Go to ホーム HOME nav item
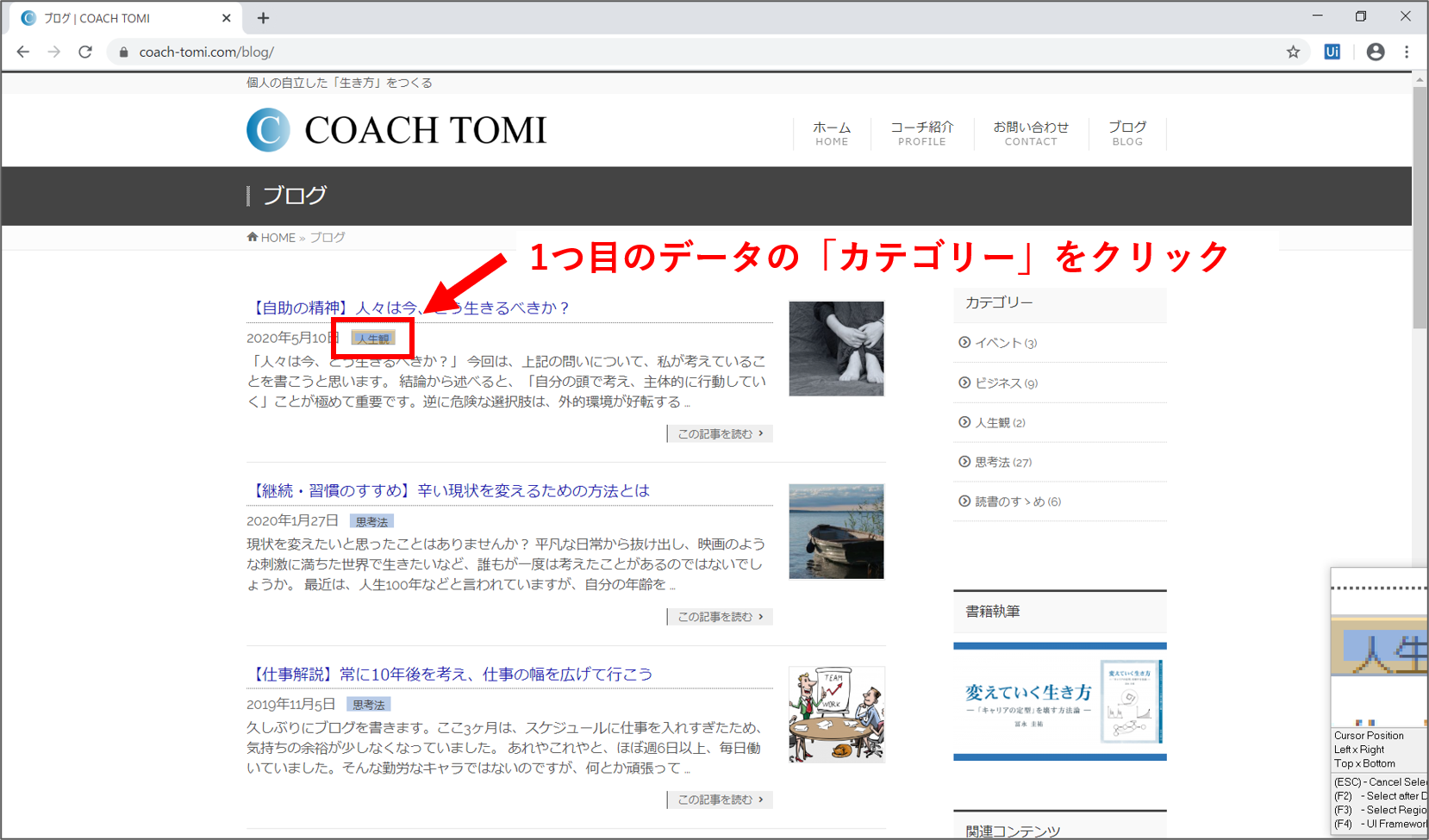This screenshot has width=1429, height=840. pyautogui.click(x=832, y=133)
